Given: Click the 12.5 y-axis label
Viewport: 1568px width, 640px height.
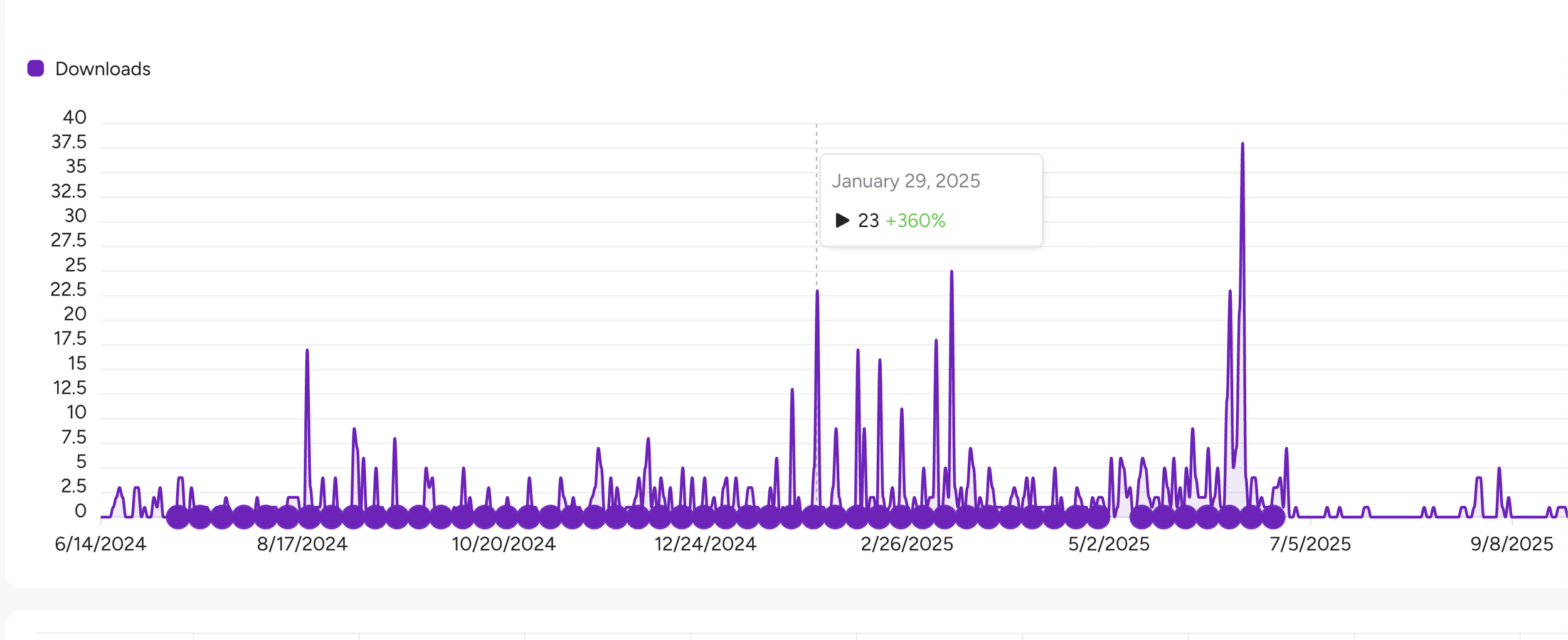Looking at the screenshot, I should pos(70,388).
